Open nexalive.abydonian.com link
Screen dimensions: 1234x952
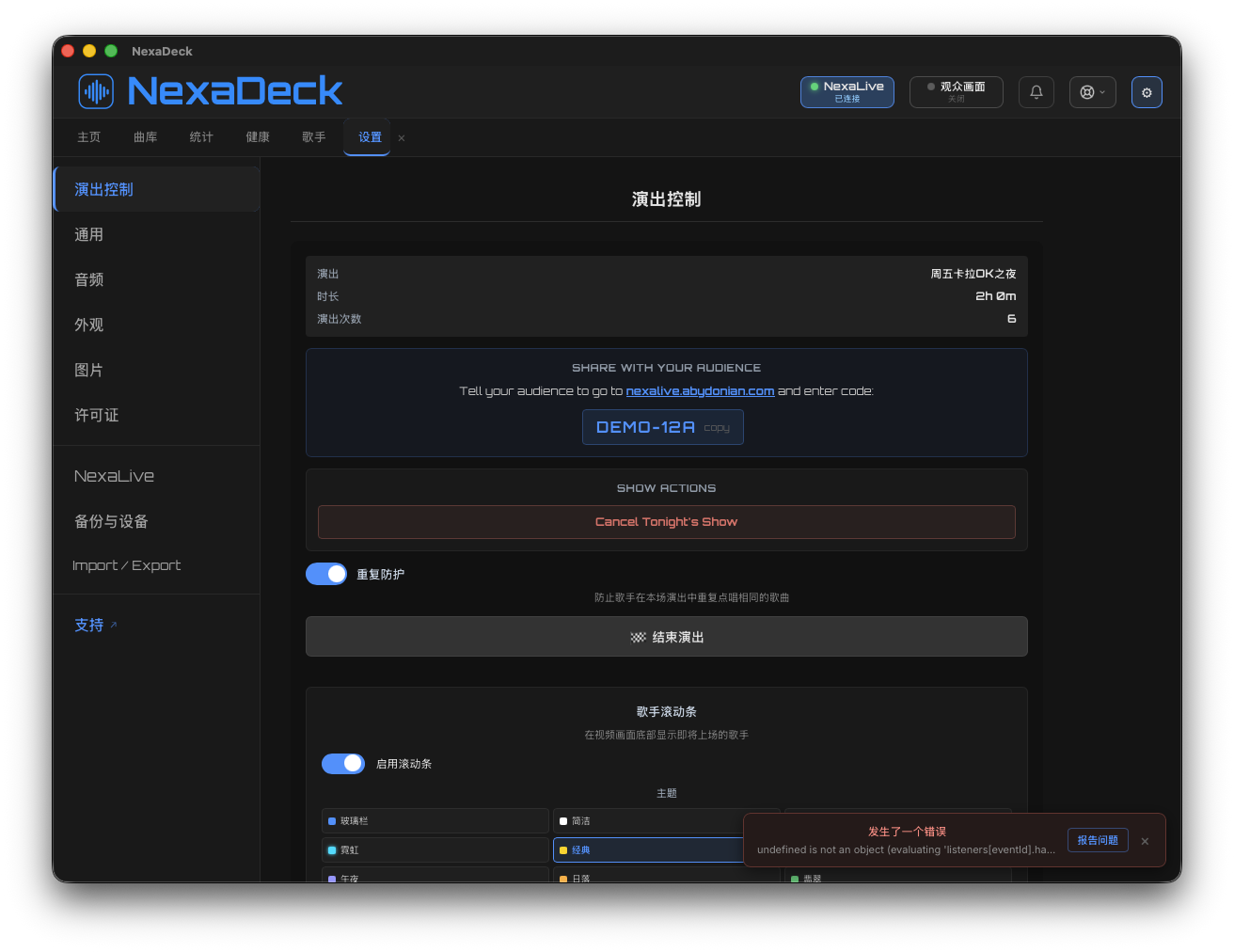[x=700, y=391]
